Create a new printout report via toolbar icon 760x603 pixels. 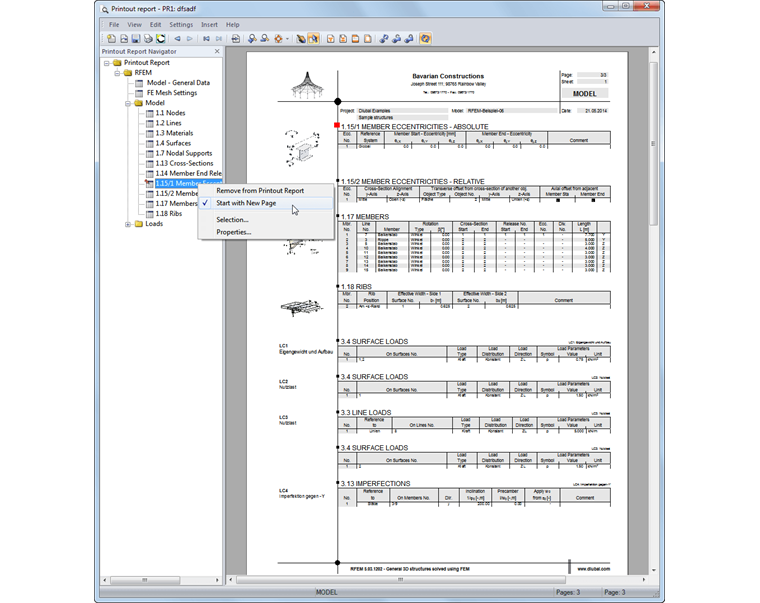(111, 39)
